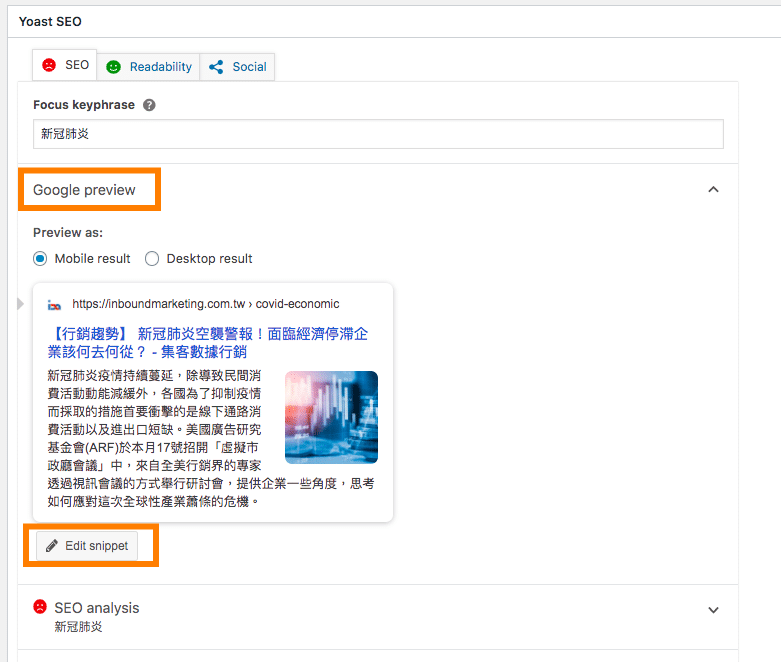Open the Social tab
Screen dimensions: 781x662
(x=237, y=67)
